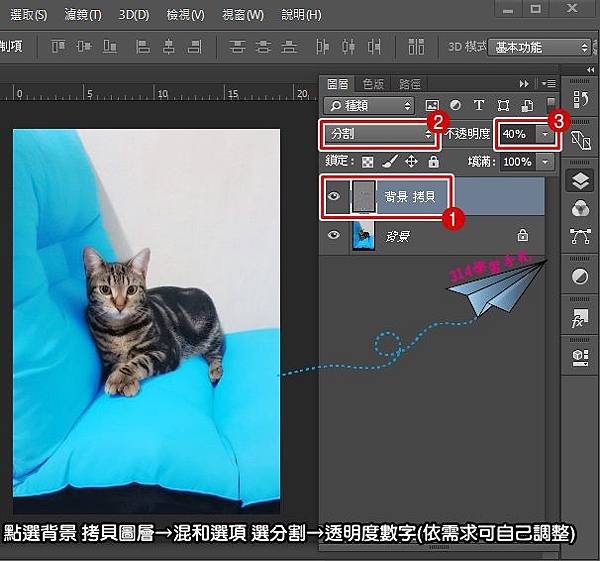The image size is (600, 561).
Task: Click the distribute left edges icon
Action: [322, 47]
